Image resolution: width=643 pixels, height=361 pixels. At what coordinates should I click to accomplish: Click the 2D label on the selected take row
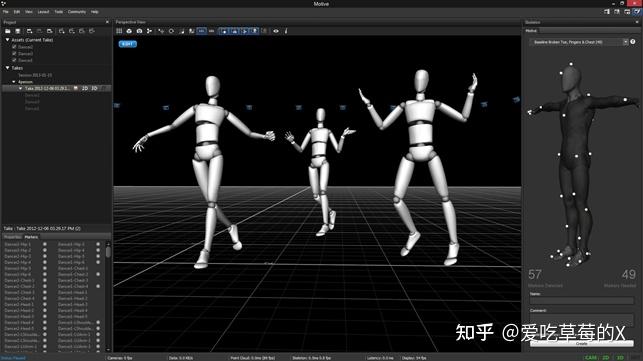(x=85, y=88)
